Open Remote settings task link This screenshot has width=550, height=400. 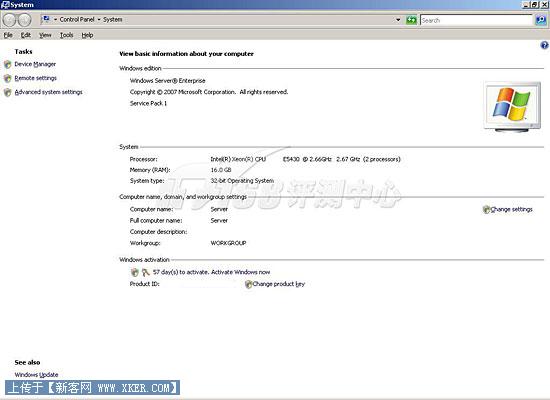click(x=35, y=78)
